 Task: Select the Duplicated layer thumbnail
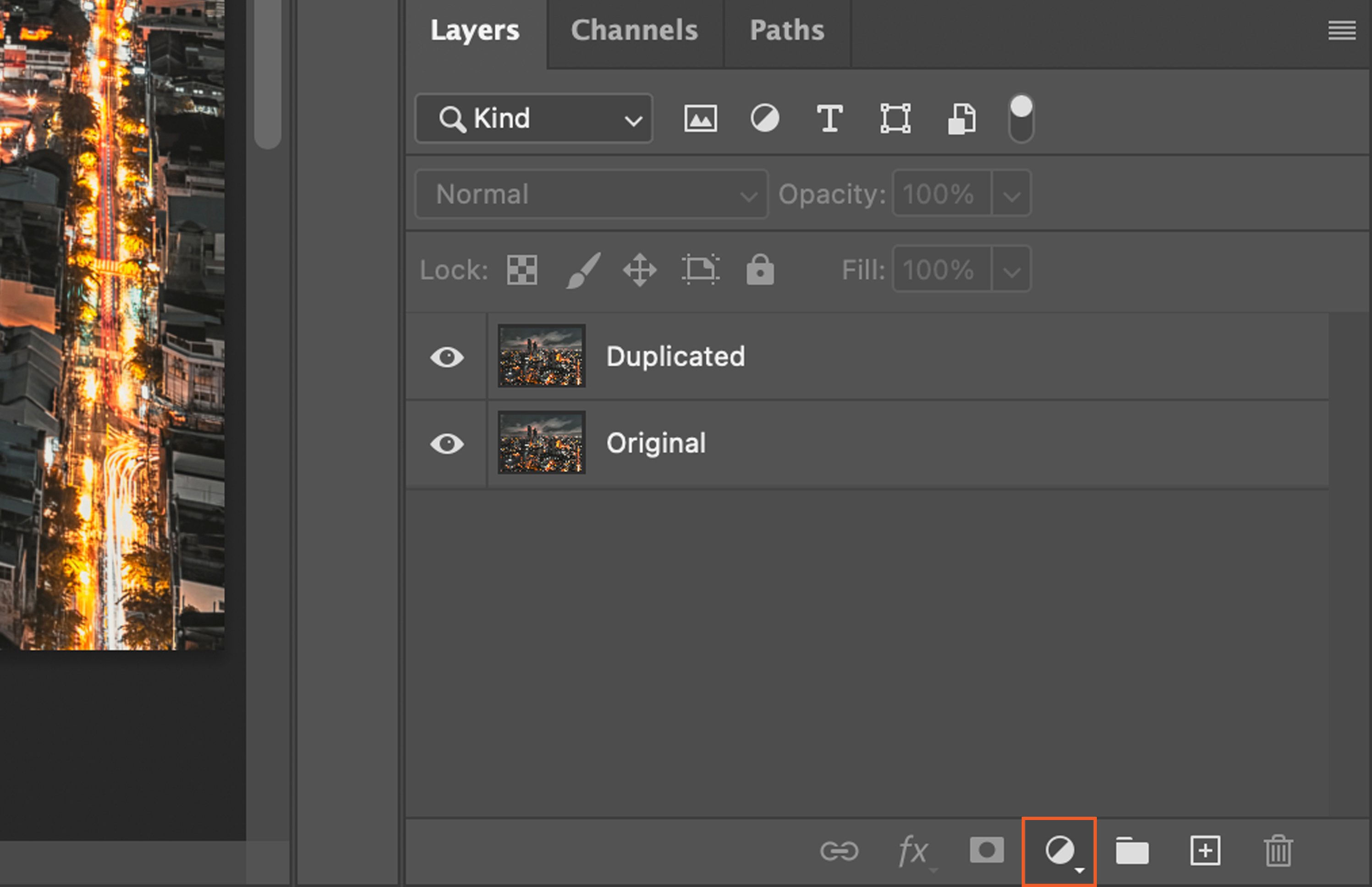541,356
